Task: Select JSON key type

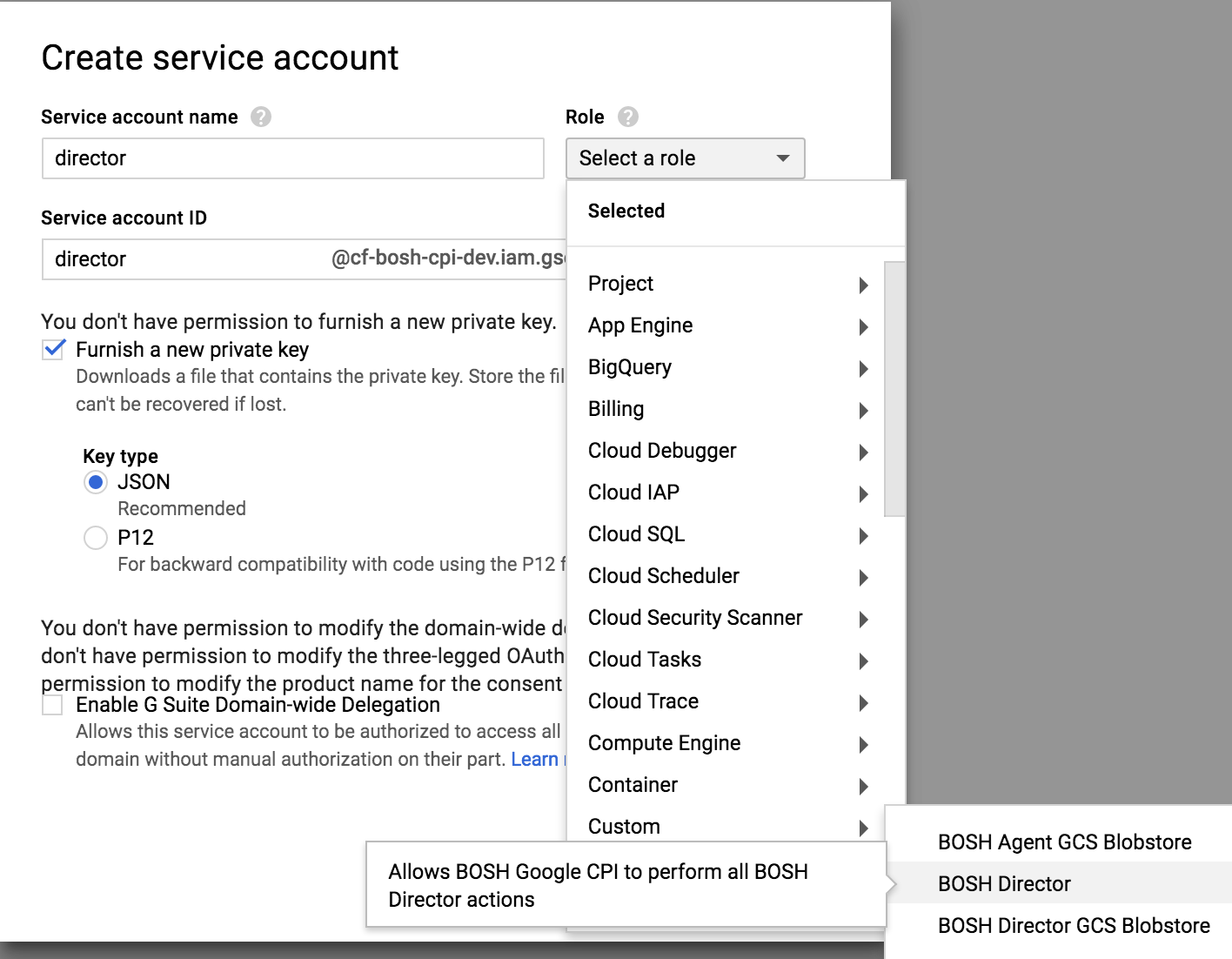Action: (x=96, y=482)
